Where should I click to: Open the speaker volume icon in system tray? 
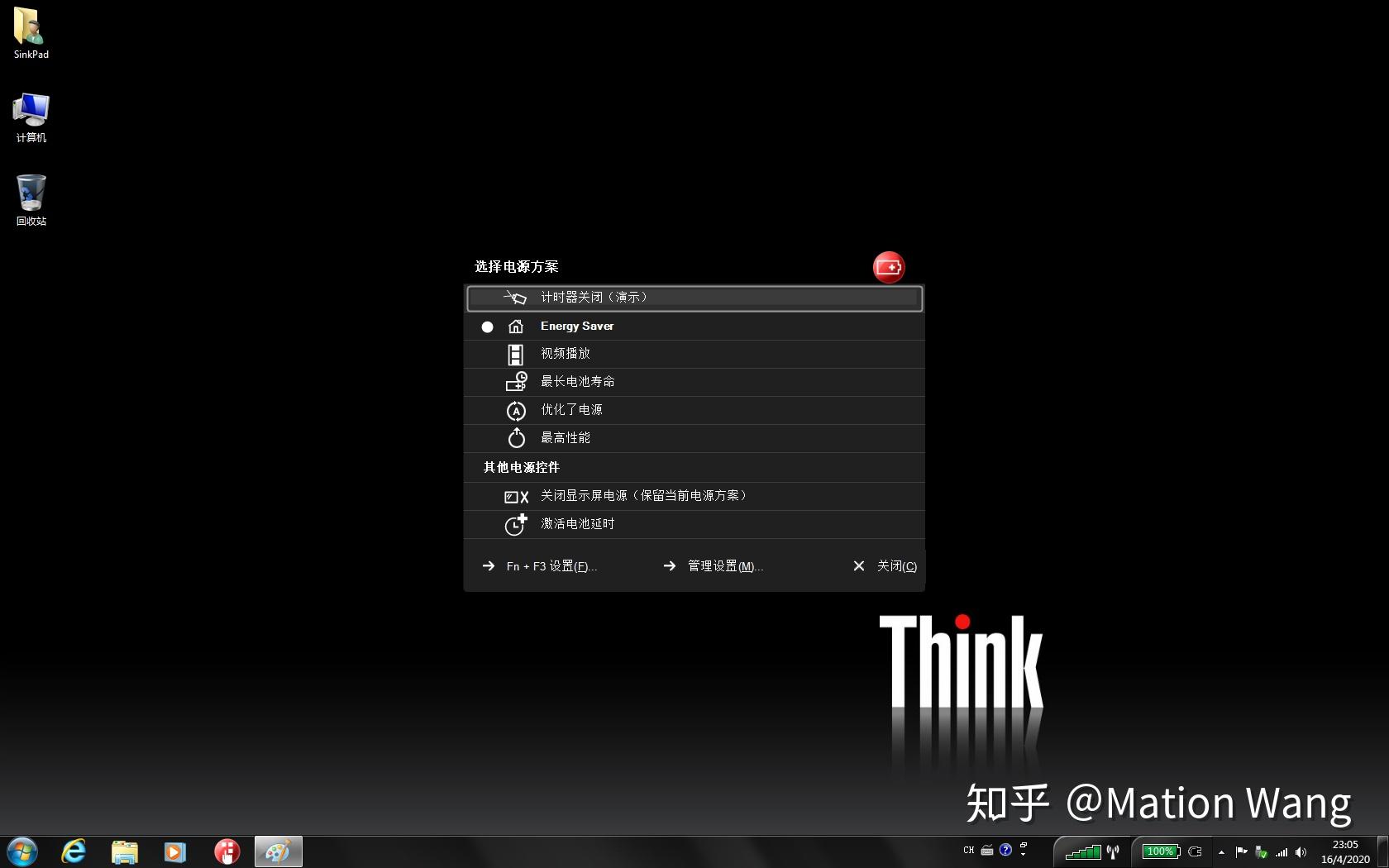point(1301,852)
